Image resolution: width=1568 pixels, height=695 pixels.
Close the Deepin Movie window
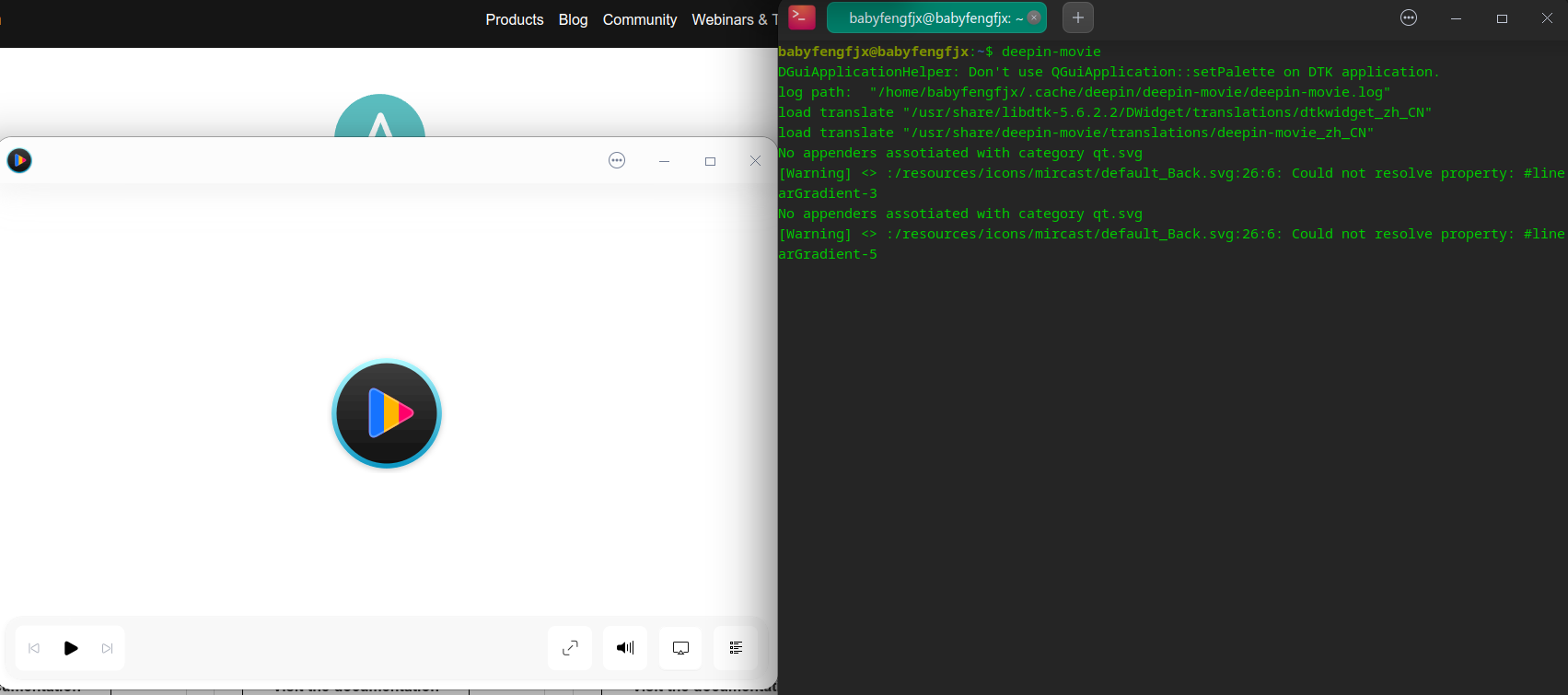pos(755,161)
